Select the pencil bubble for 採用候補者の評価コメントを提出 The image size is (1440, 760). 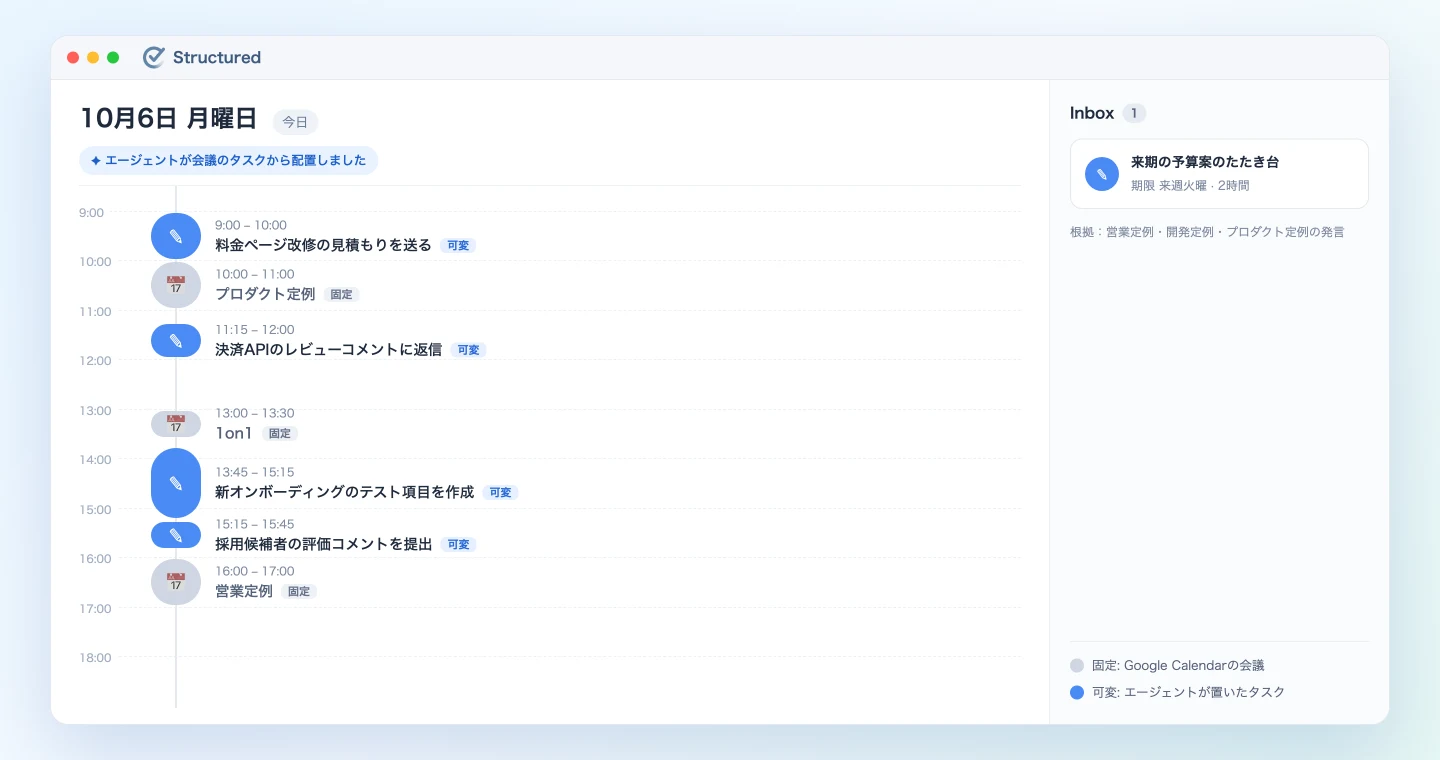(176, 535)
